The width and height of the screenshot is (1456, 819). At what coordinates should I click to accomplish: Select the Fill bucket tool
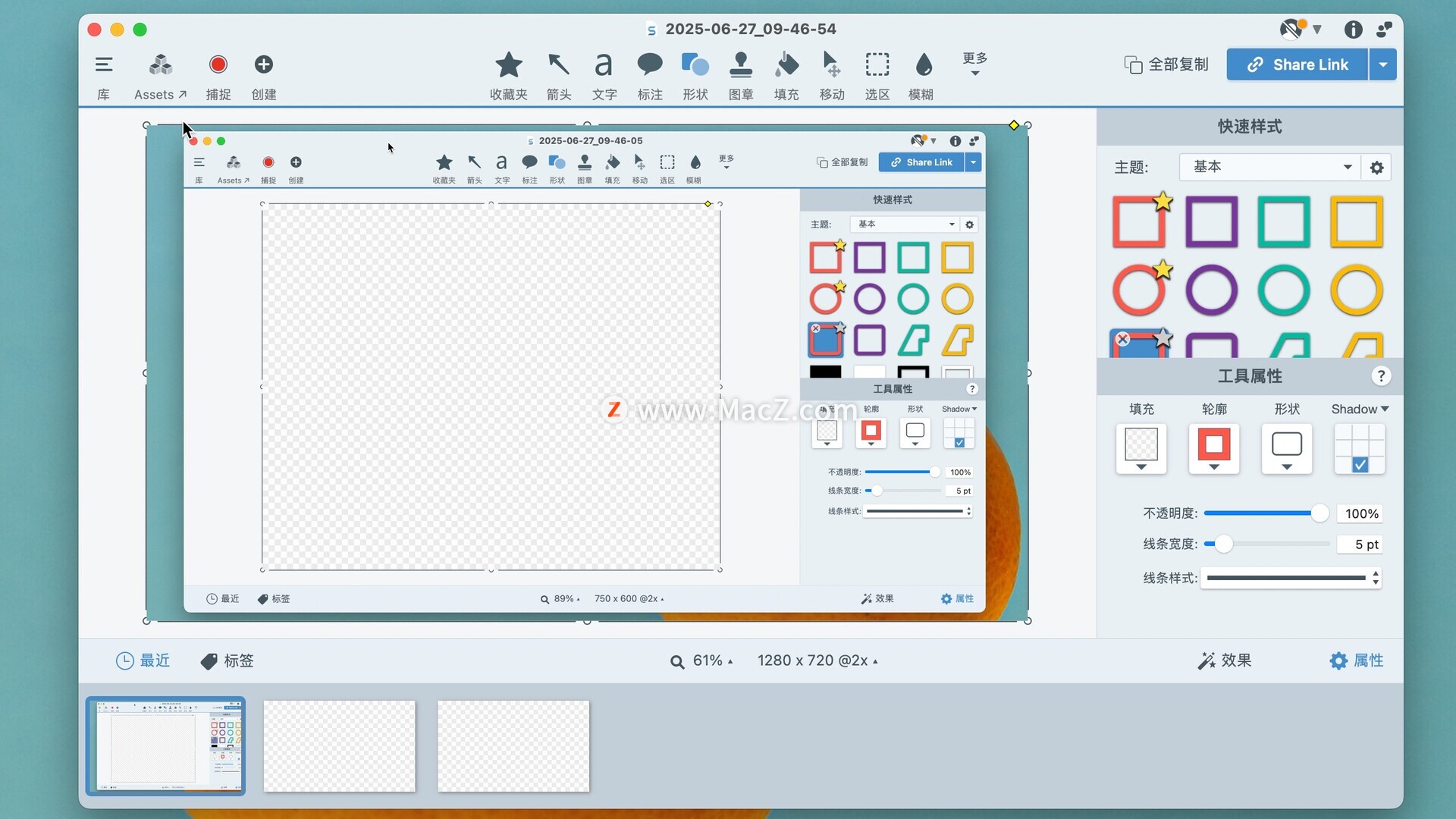786,64
